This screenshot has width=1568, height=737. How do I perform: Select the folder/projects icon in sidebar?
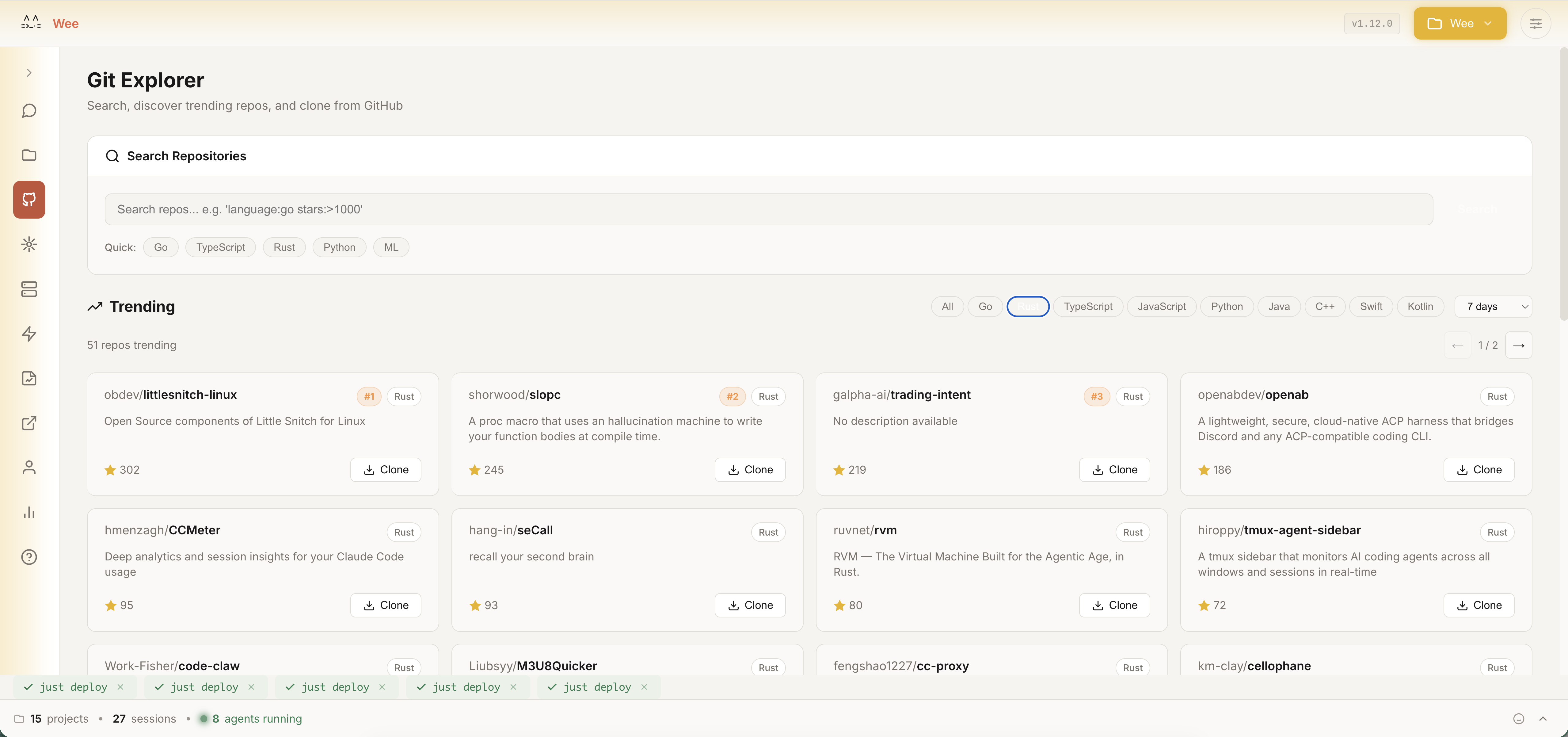[x=29, y=155]
